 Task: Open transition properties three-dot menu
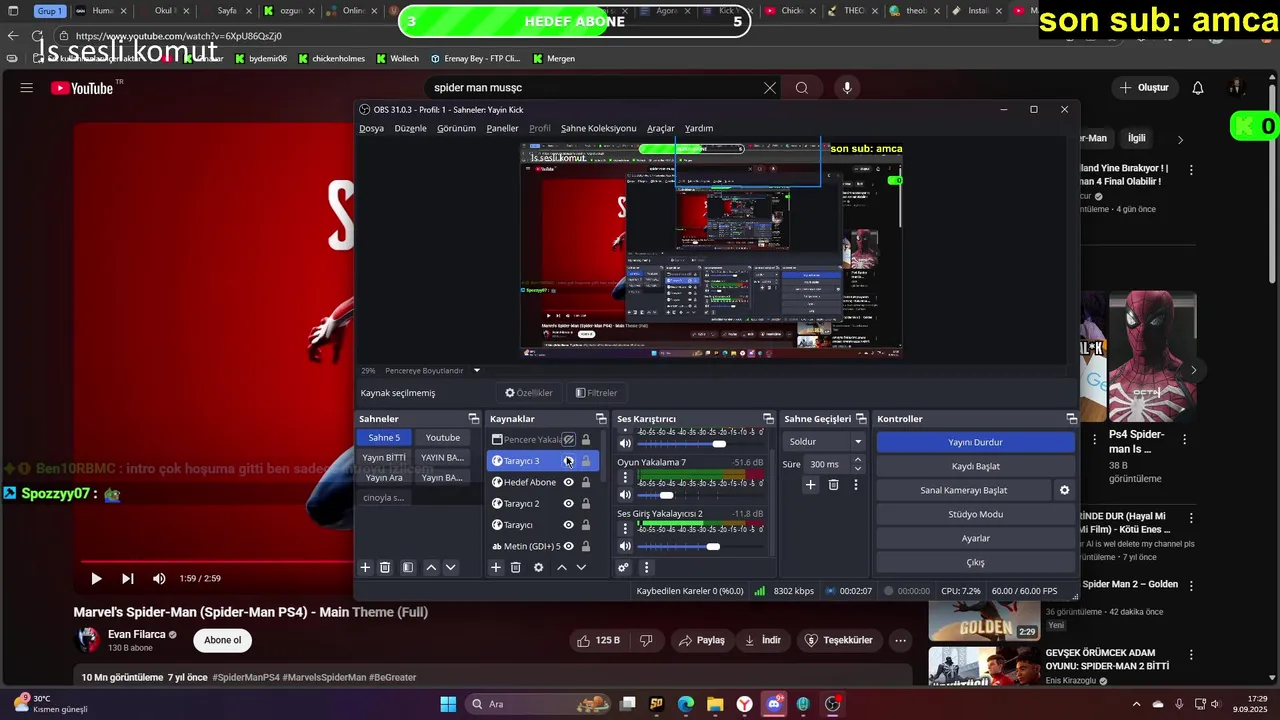coord(855,485)
